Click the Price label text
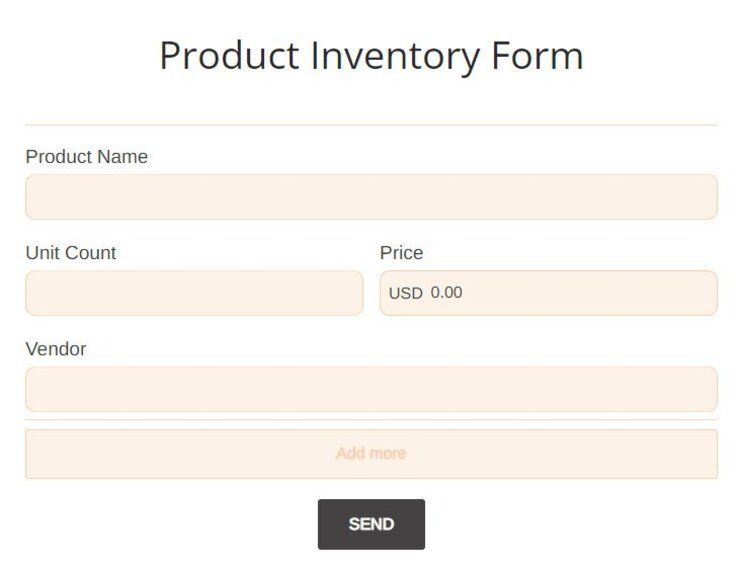Viewport: 740px width, 569px height. tap(401, 253)
